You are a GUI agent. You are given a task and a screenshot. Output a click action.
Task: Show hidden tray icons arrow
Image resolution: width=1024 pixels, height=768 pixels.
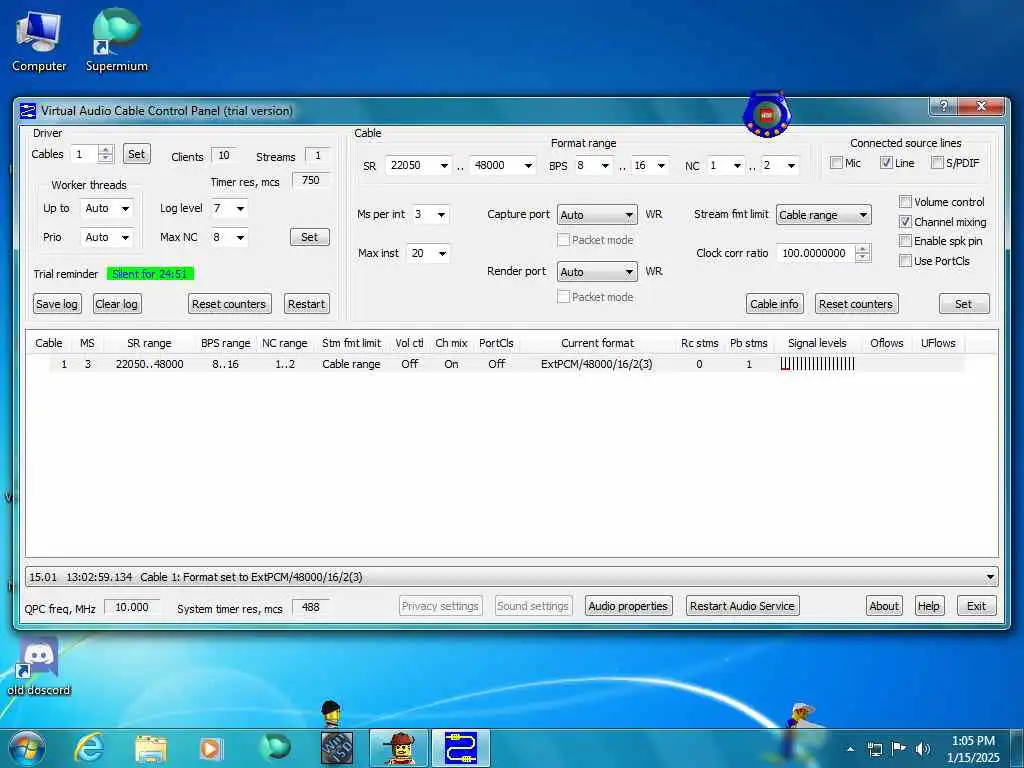tap(850, 749)
